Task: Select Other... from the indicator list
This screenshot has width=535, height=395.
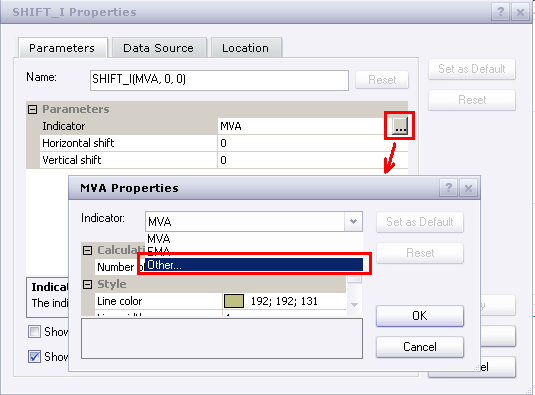Action: (x=254, y=265)
